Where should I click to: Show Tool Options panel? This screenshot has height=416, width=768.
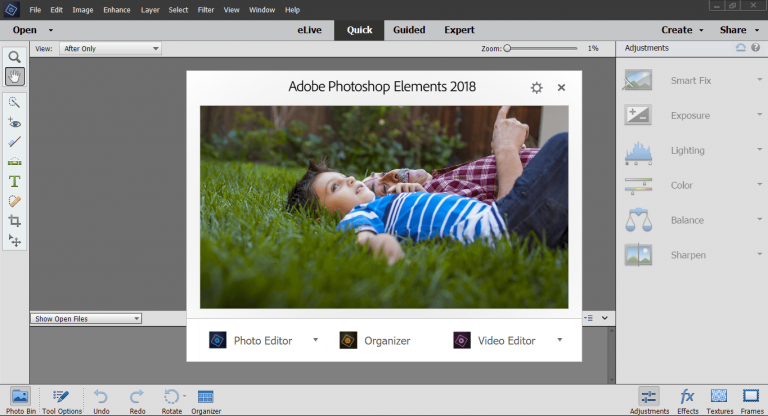click(62, 401)
